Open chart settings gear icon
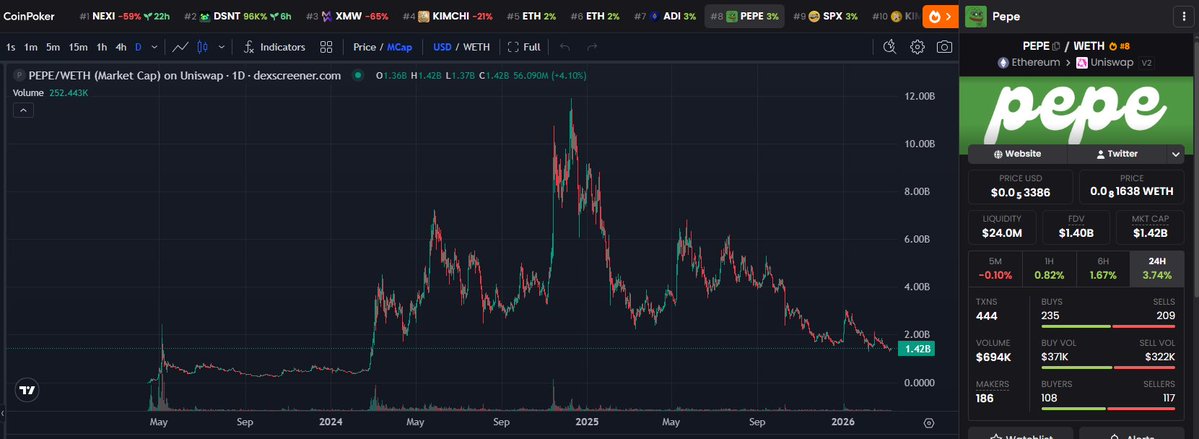This screenshot has height=439, width=1199. 917,47
